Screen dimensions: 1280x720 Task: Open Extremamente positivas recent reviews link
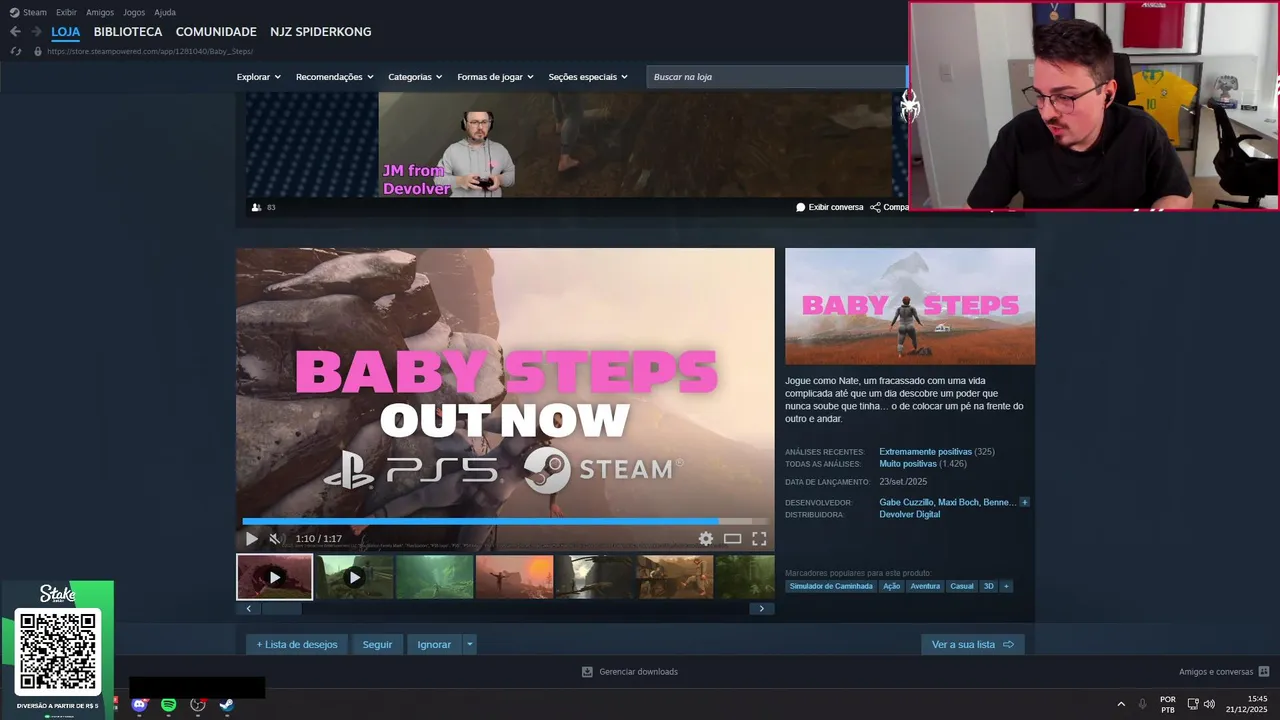tap(925, 452)
